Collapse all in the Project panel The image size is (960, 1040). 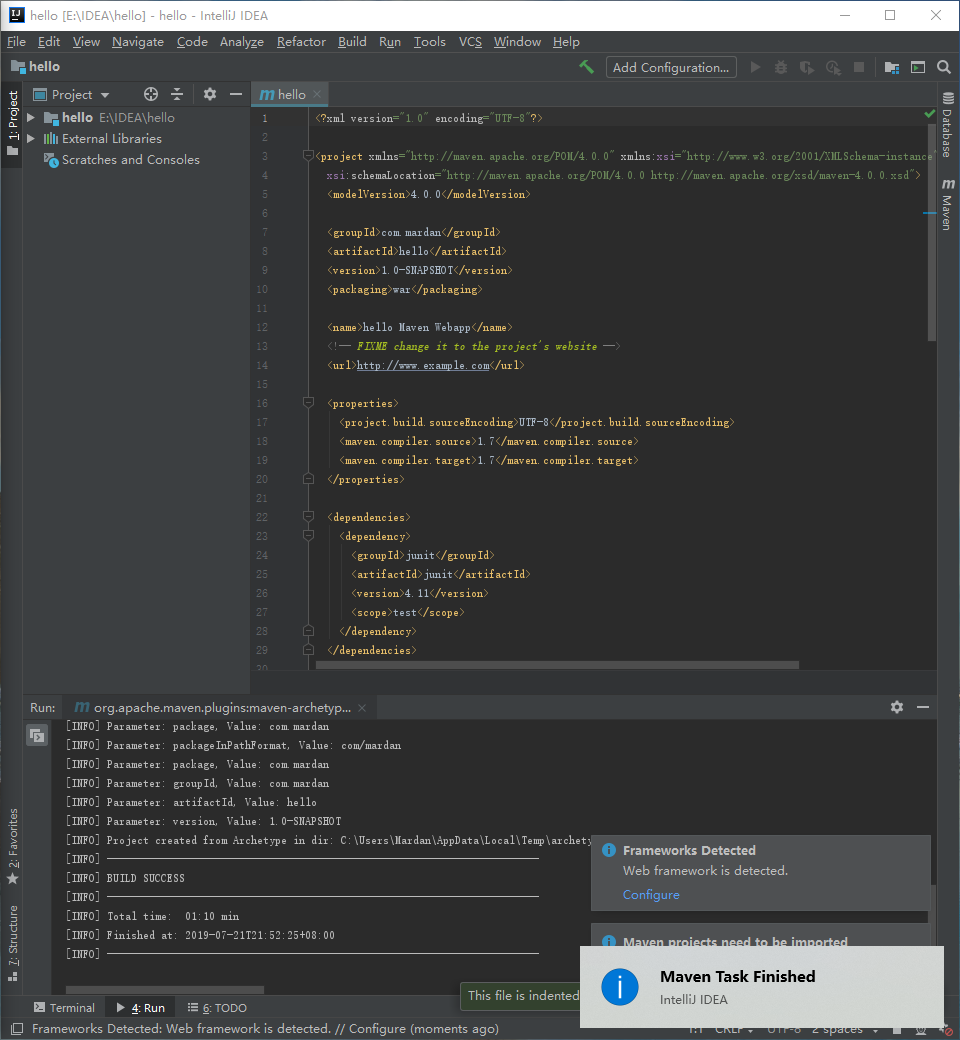pos(176,94)
